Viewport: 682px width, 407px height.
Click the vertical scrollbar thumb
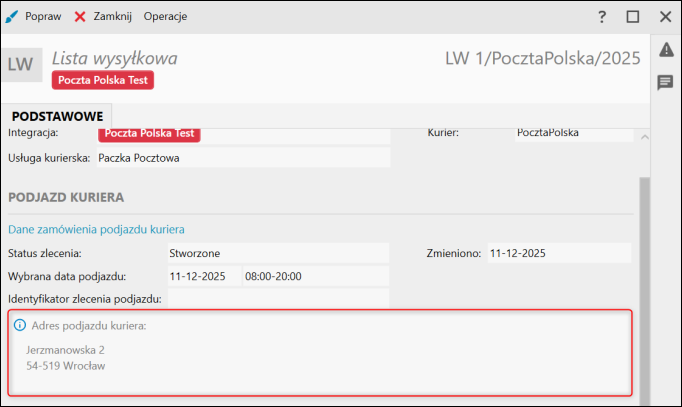645,291
